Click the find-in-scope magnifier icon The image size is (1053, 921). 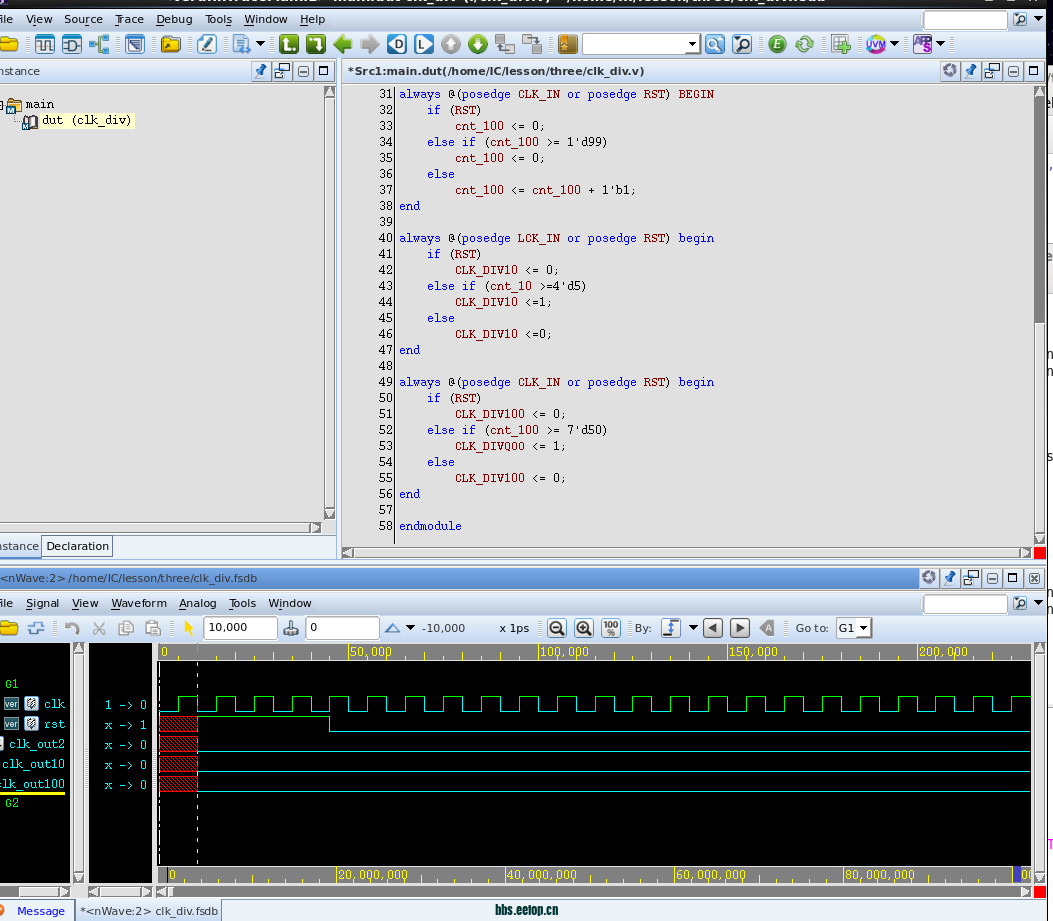coord(742,45)
